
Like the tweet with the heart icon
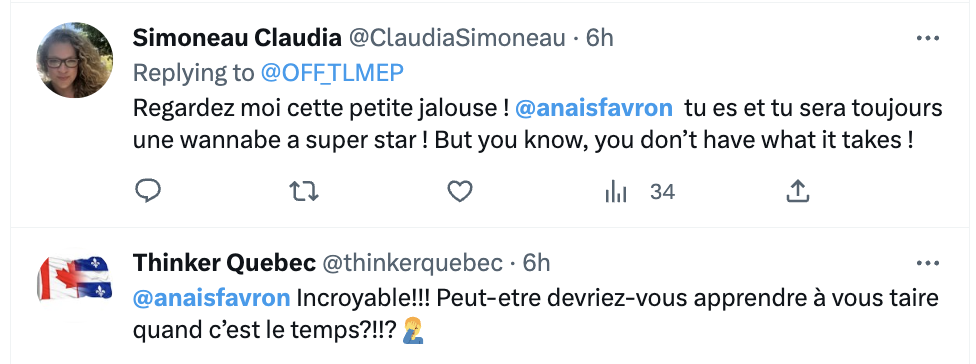[x=460, y=192]
